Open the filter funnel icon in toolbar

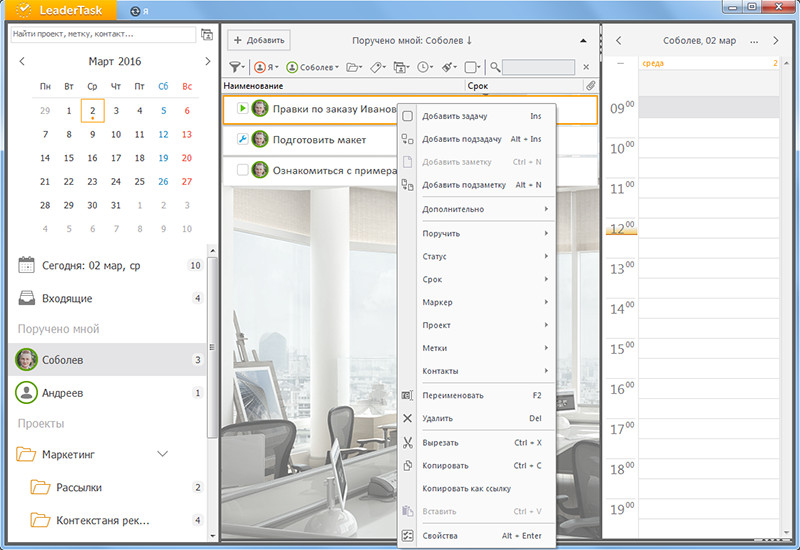click(236, 67)
